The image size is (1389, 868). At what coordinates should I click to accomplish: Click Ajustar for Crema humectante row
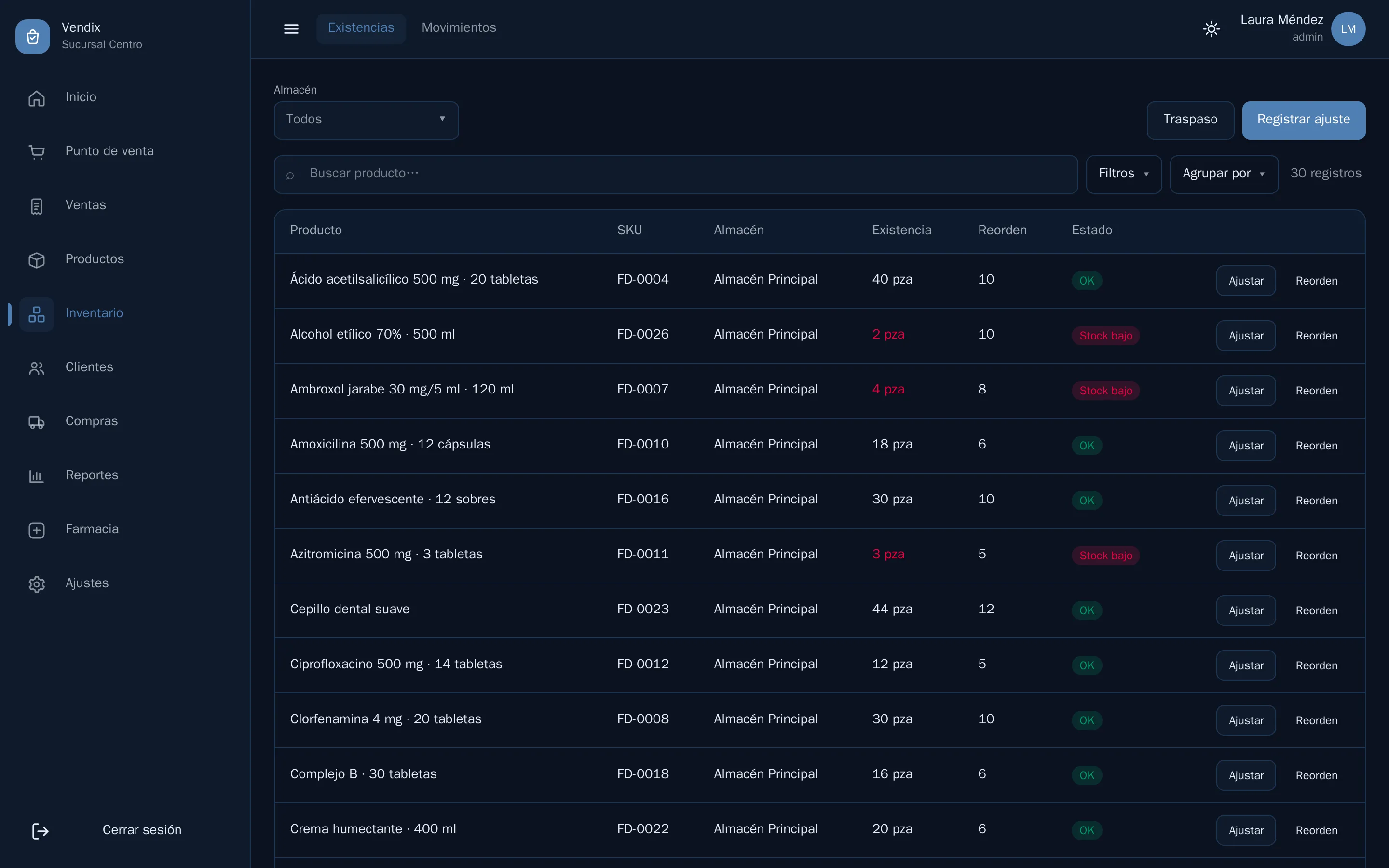(x=1245, y=831)
